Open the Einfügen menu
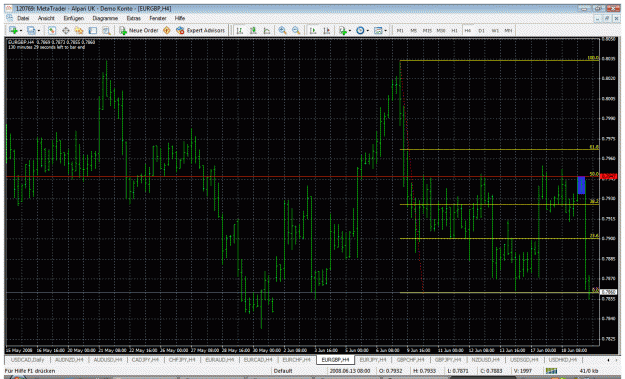 coord(74,18)
